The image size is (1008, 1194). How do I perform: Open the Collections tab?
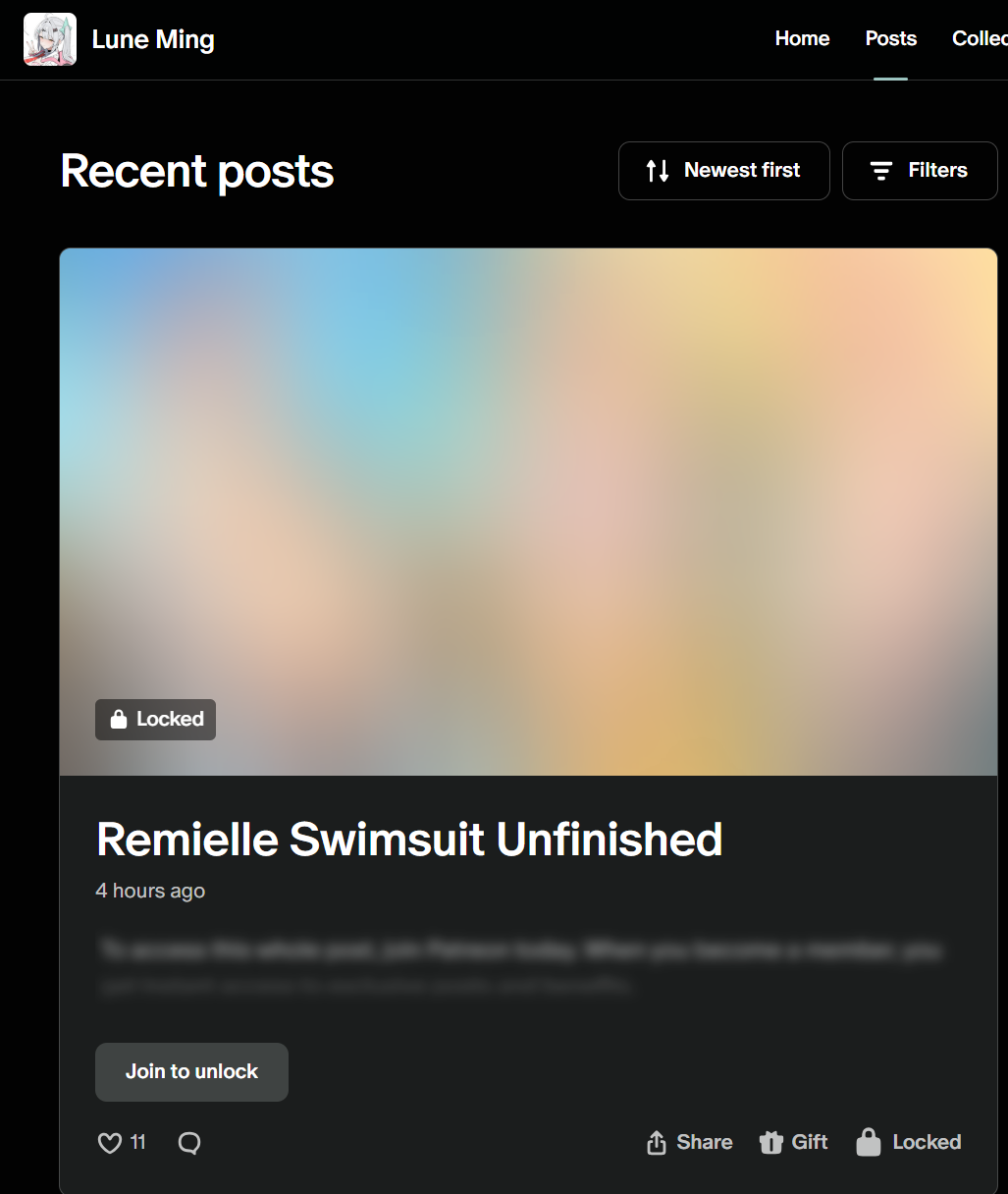980,39
